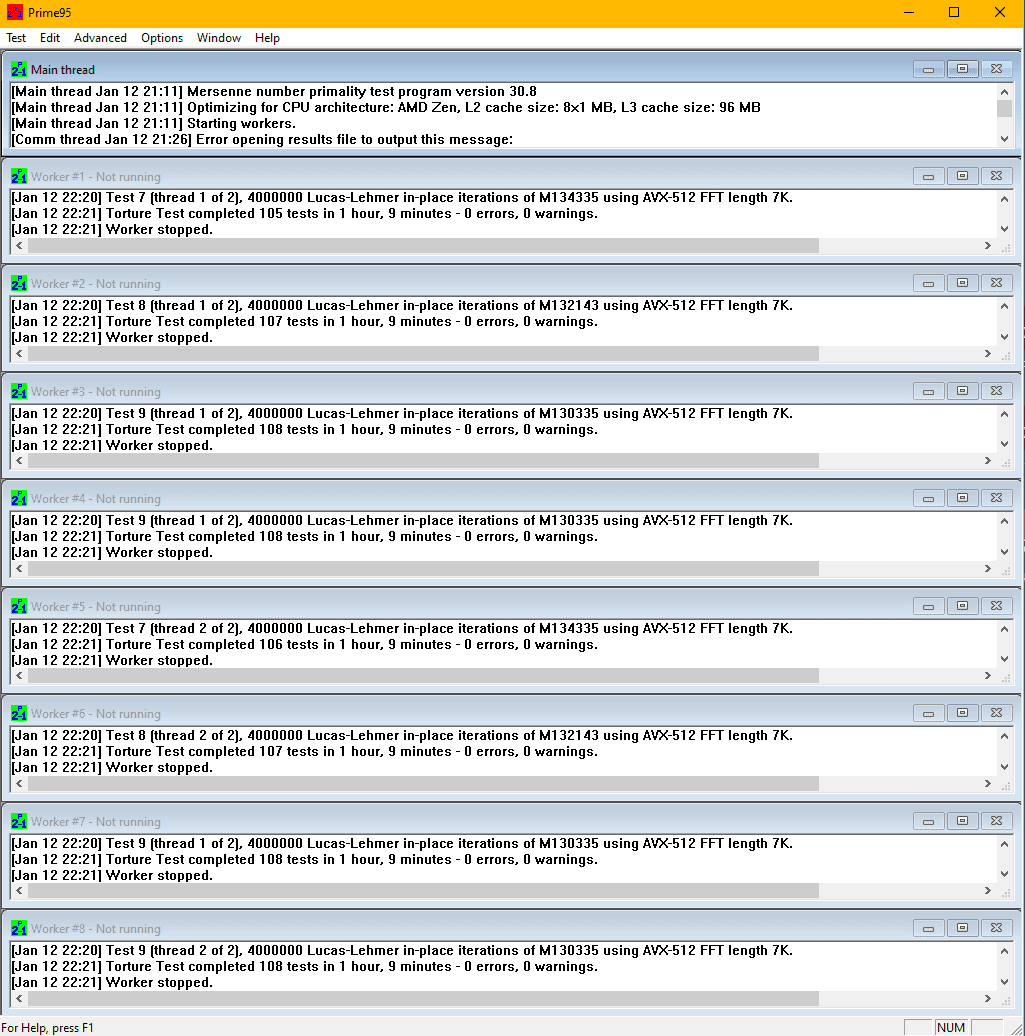Click the Prime95 icon in title bar
The height and width of the screenshot is (1036, 1025).
(15, 12)
